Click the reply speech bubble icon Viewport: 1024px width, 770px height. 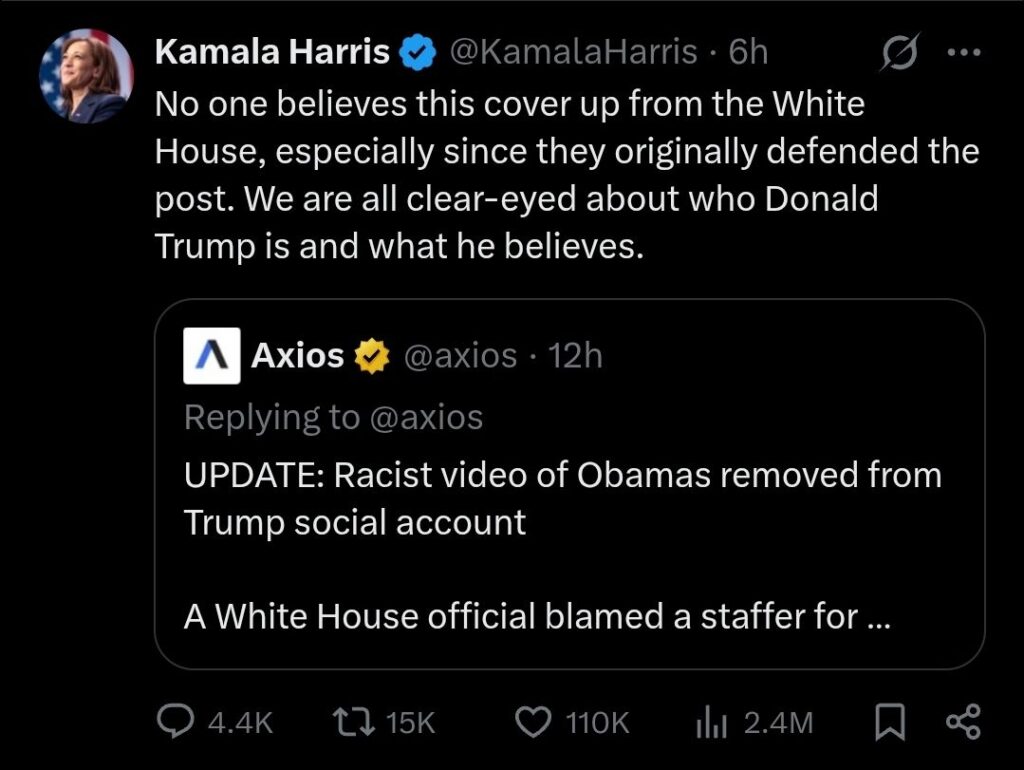point(180,721)
